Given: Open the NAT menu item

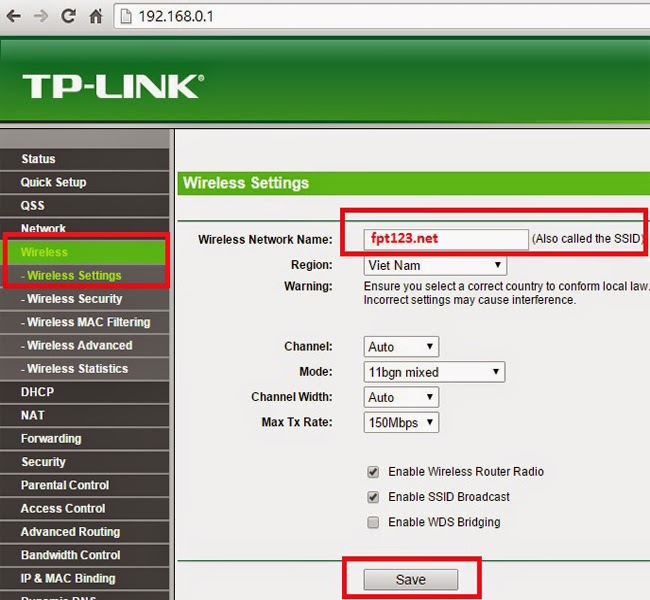Looking at the screenshot, I should point(85,415).
